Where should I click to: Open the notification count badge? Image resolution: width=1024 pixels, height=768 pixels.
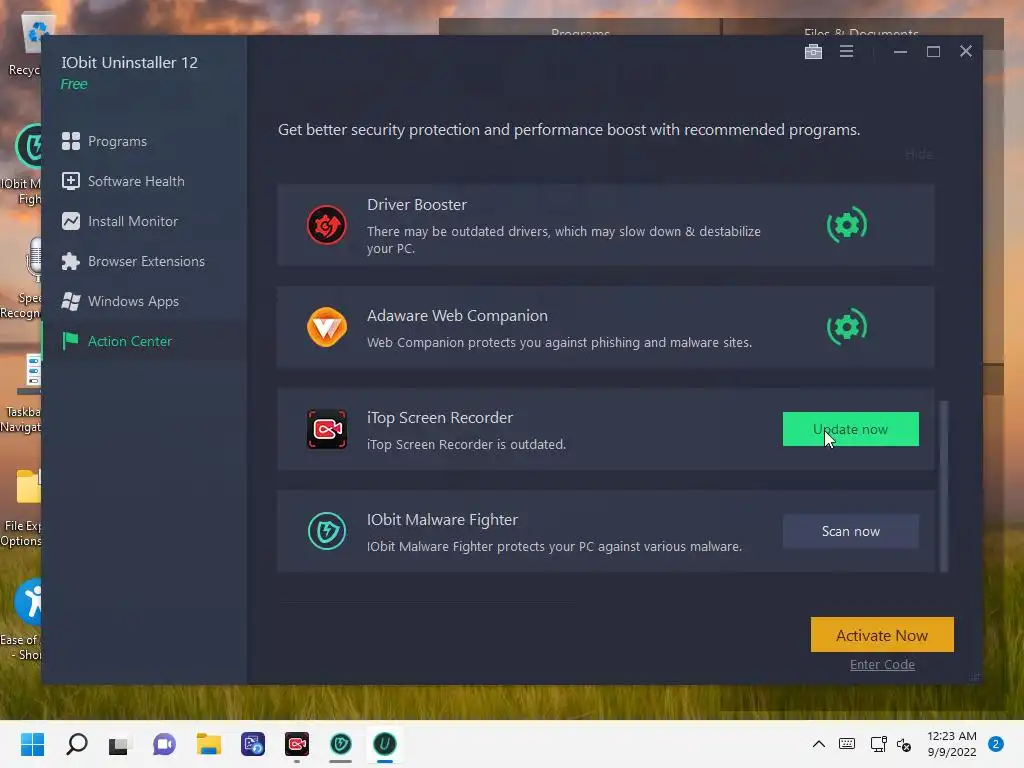pyautogui.click(x=996, y=744)
